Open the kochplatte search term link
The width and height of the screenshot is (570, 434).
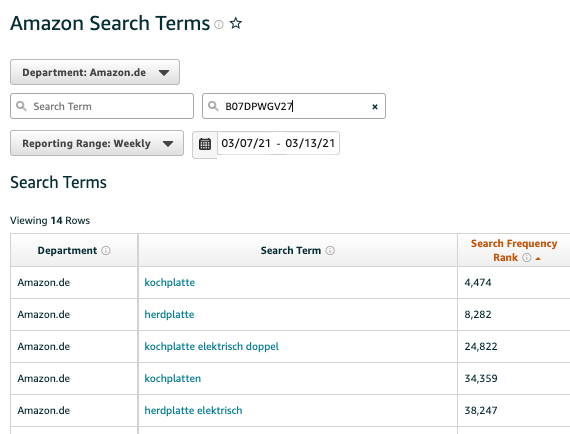[x=169, y=282]
